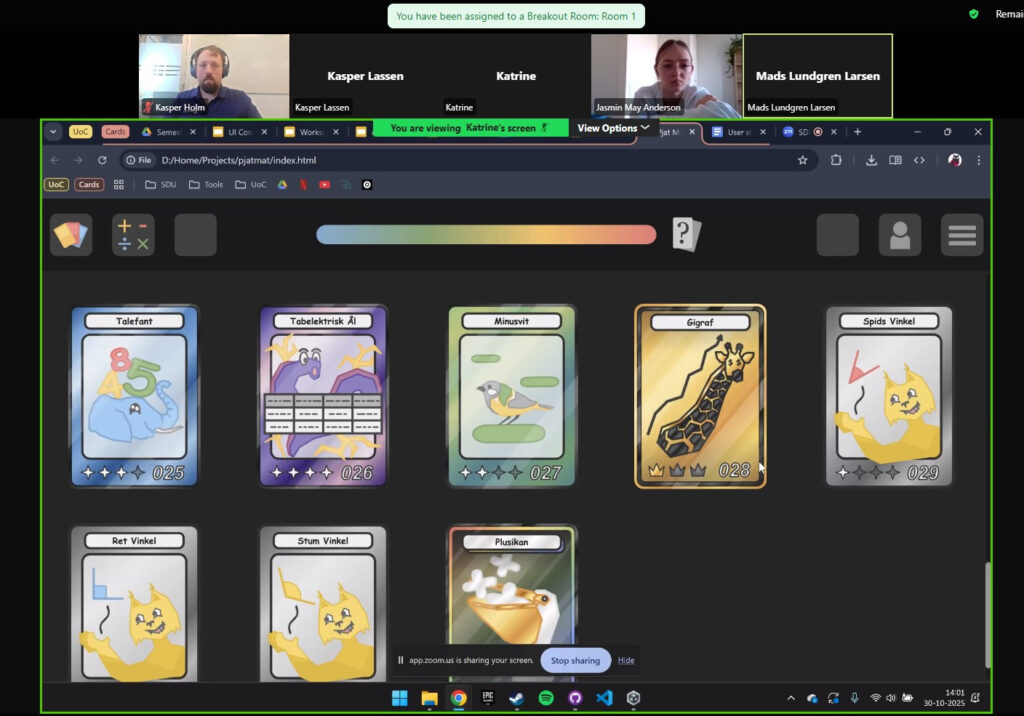The image size is (1024, 716).
Task: Launch Spotify from the taskbar
Action: (x=546, y=698)
